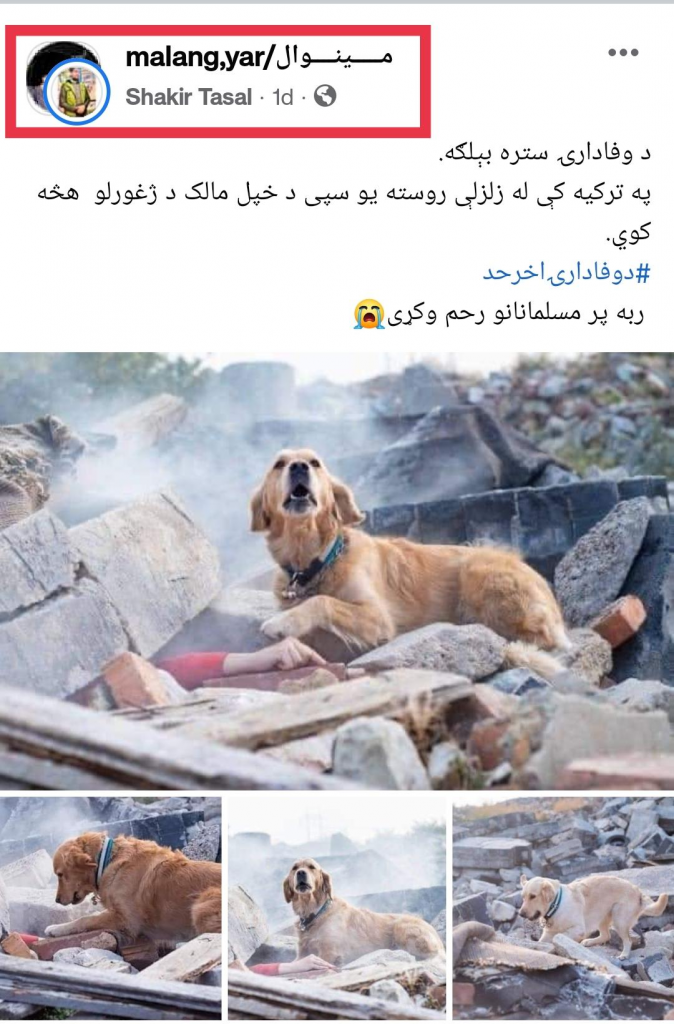View thumbnail of white dog walking
674x1024 pixels.
pyautogui.click(x=563, y=907)
